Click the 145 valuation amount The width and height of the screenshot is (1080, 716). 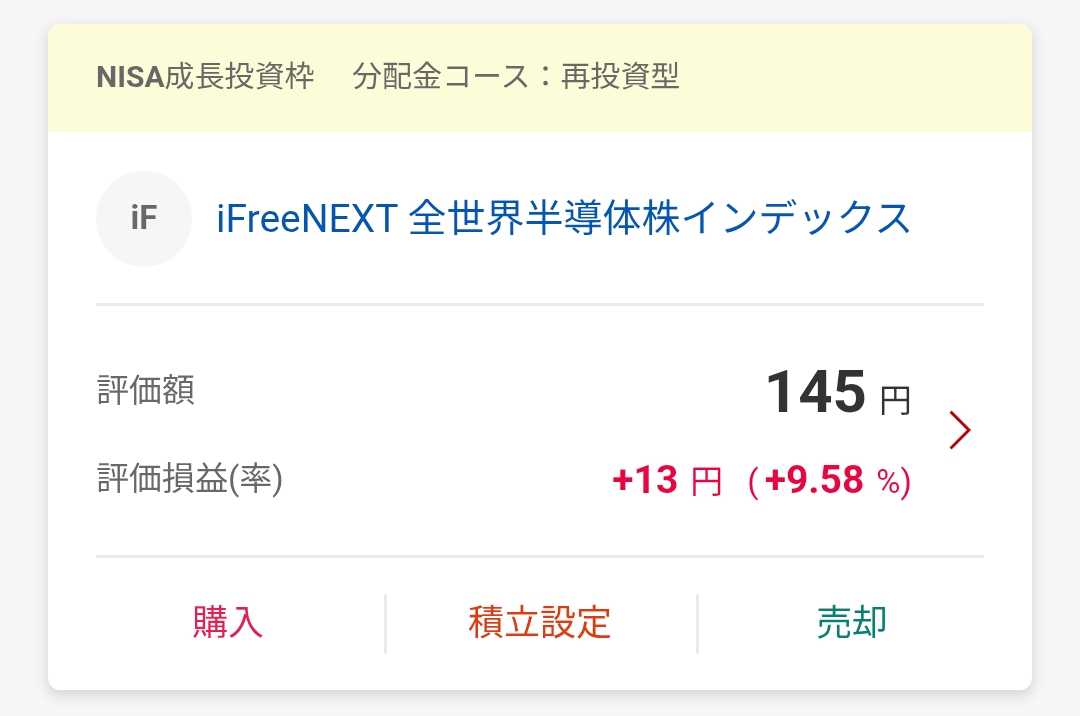tap(815, 391)
